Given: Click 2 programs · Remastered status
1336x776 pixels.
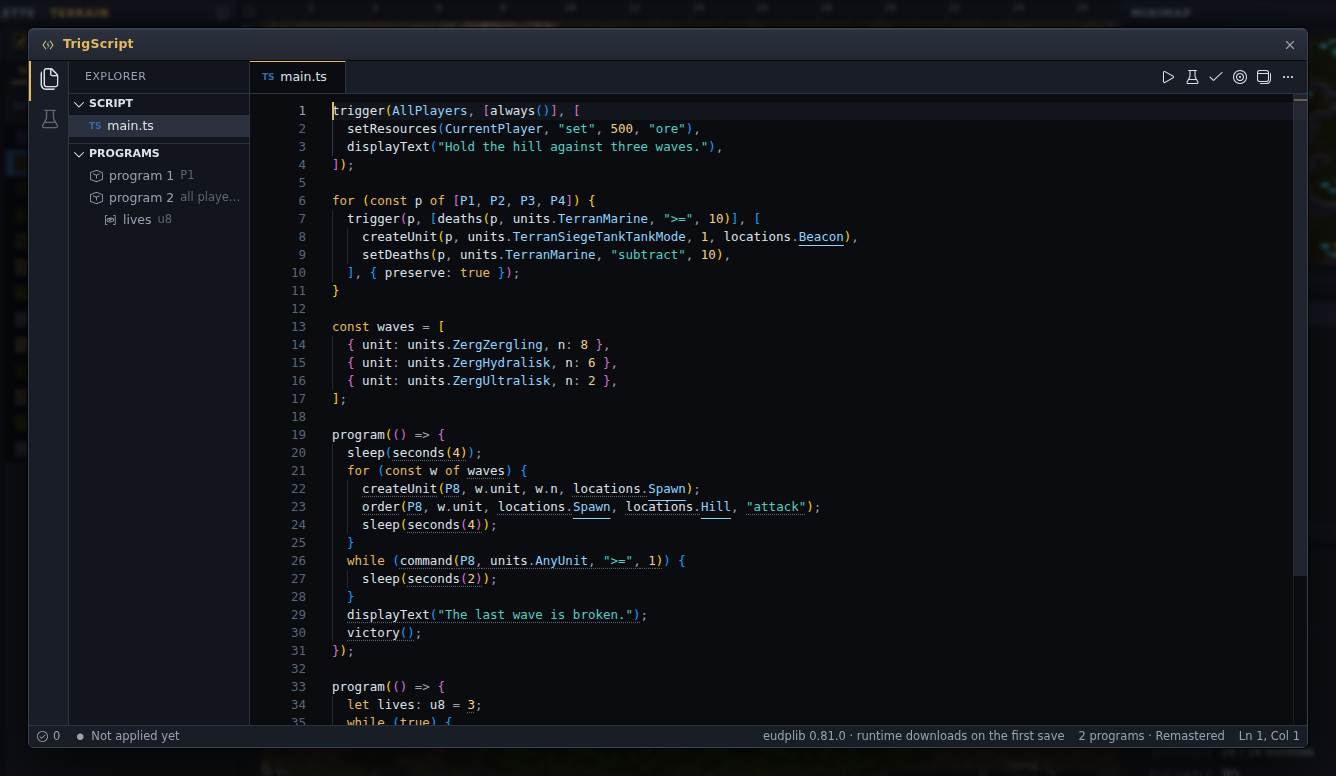Looking at the screenshot, I should pos(1151,736).
